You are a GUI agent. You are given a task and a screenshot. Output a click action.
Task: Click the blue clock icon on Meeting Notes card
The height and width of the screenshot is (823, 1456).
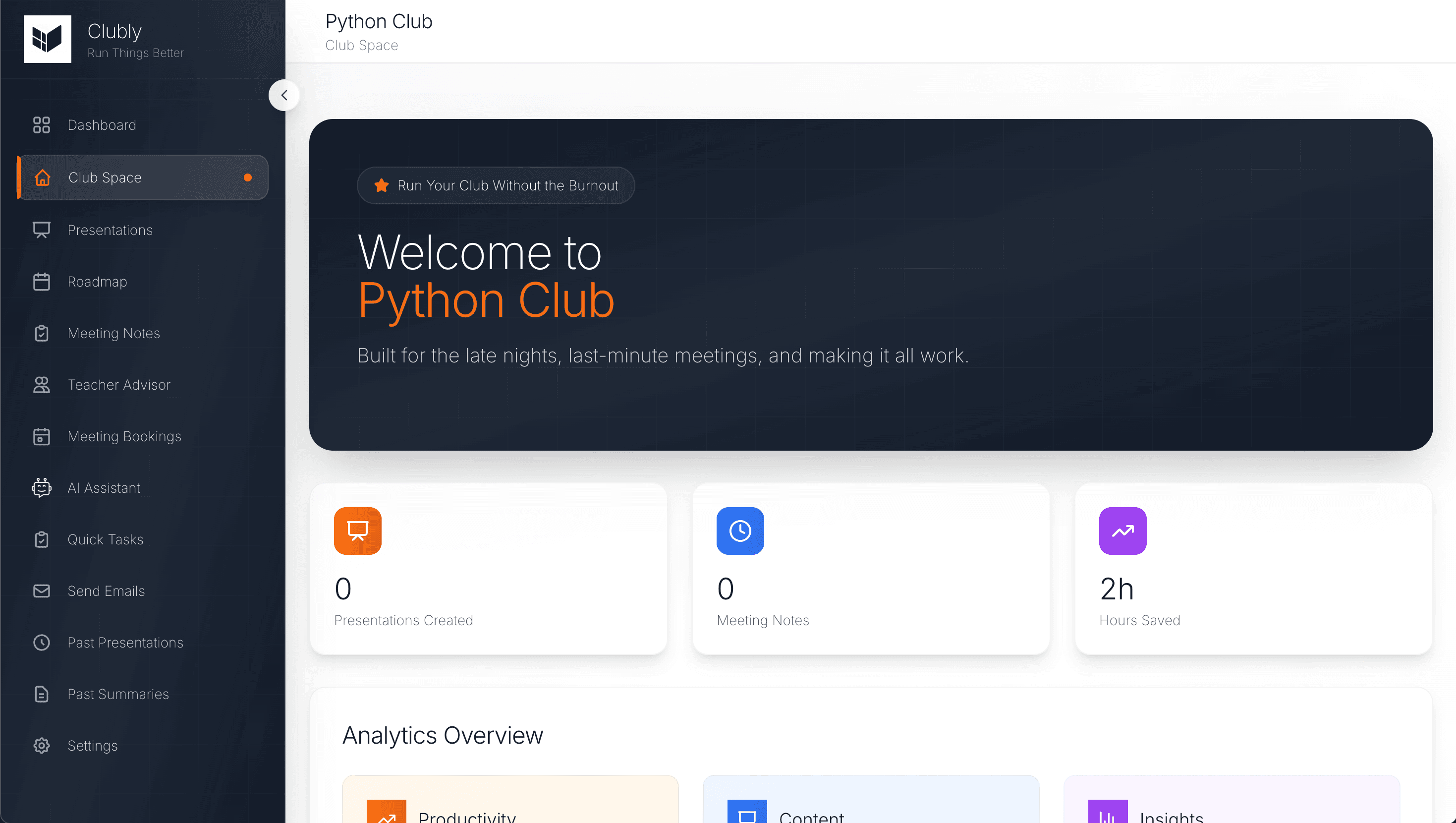[x=740, y=530]
